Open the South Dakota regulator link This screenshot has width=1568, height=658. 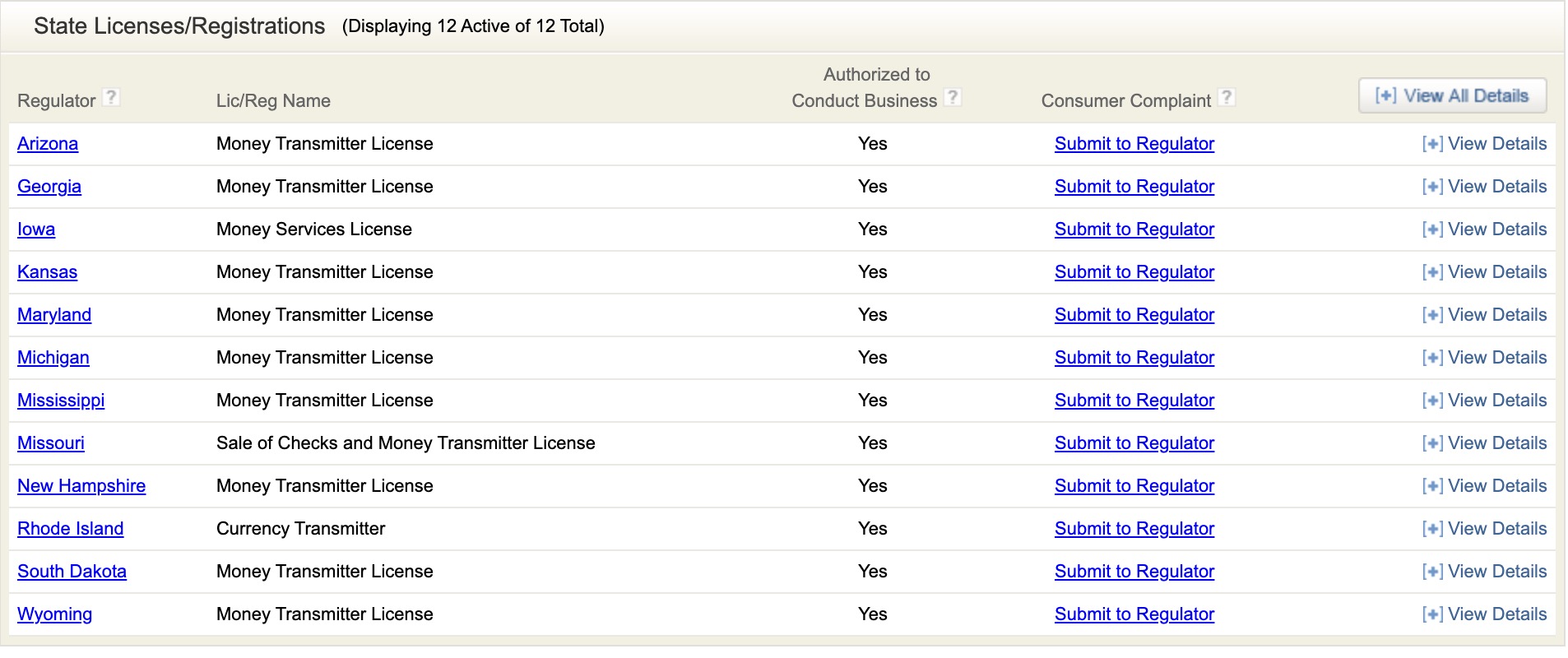tap(72, 572)
